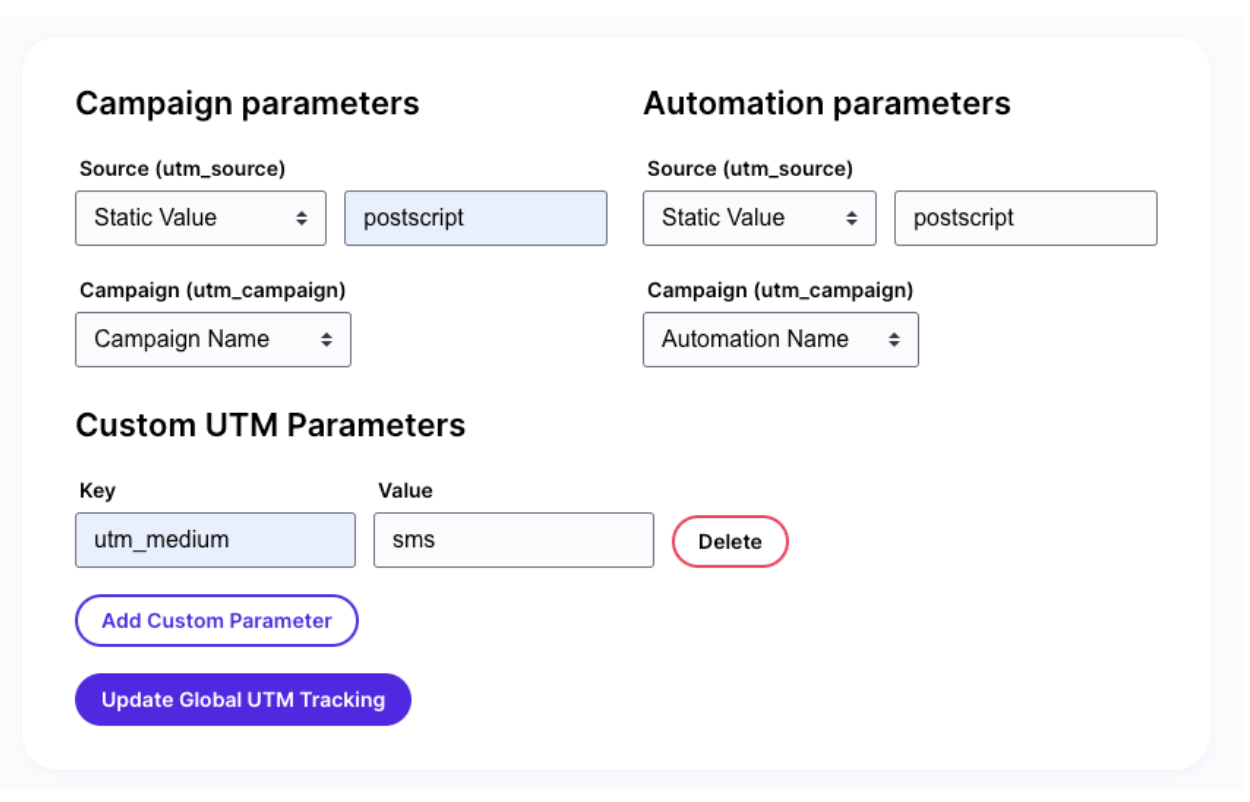Focus the utm_medium Key field

(x=215, y=540)
